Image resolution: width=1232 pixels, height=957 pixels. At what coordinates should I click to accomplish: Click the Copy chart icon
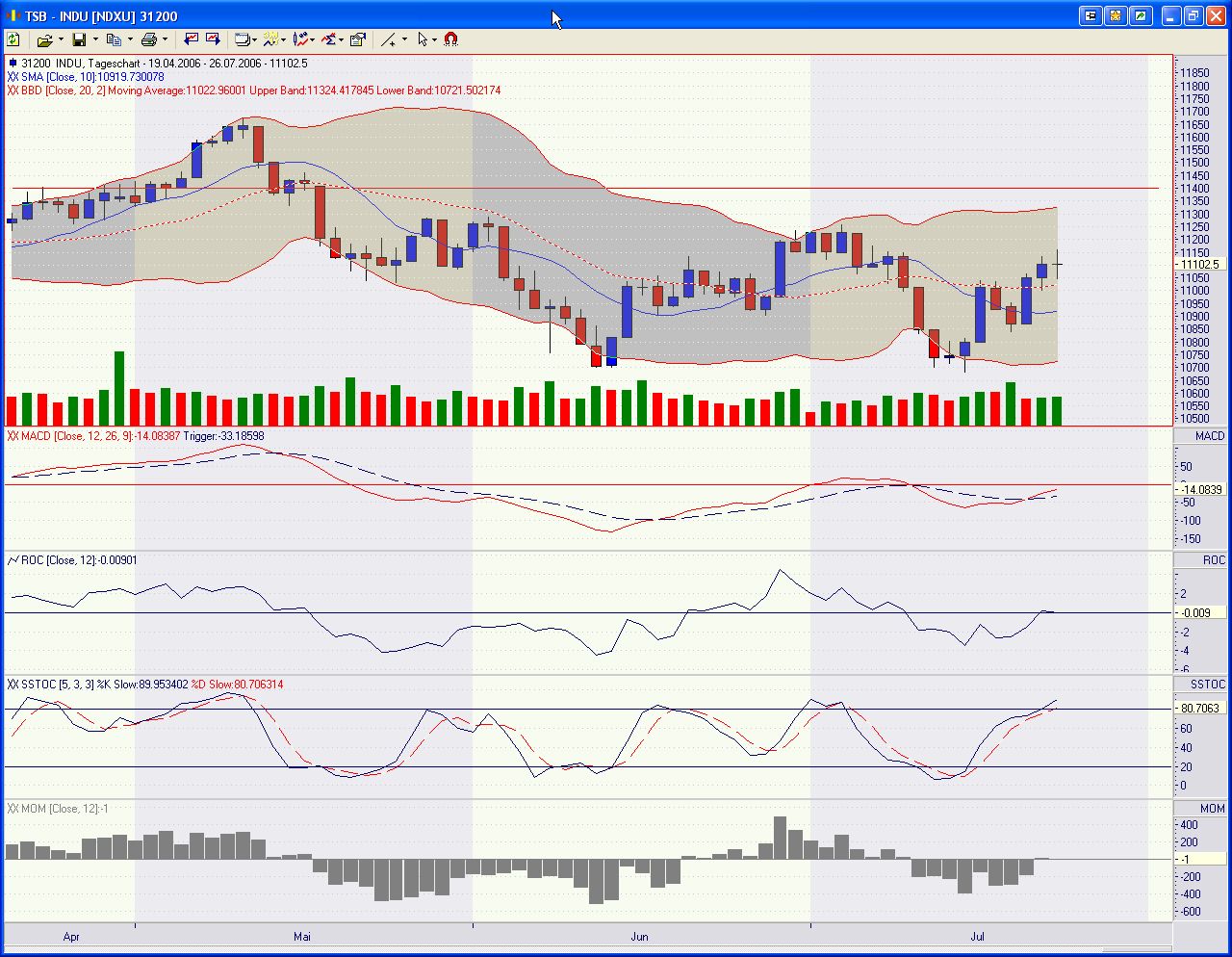pyautogui.click(x=115, y=39)
